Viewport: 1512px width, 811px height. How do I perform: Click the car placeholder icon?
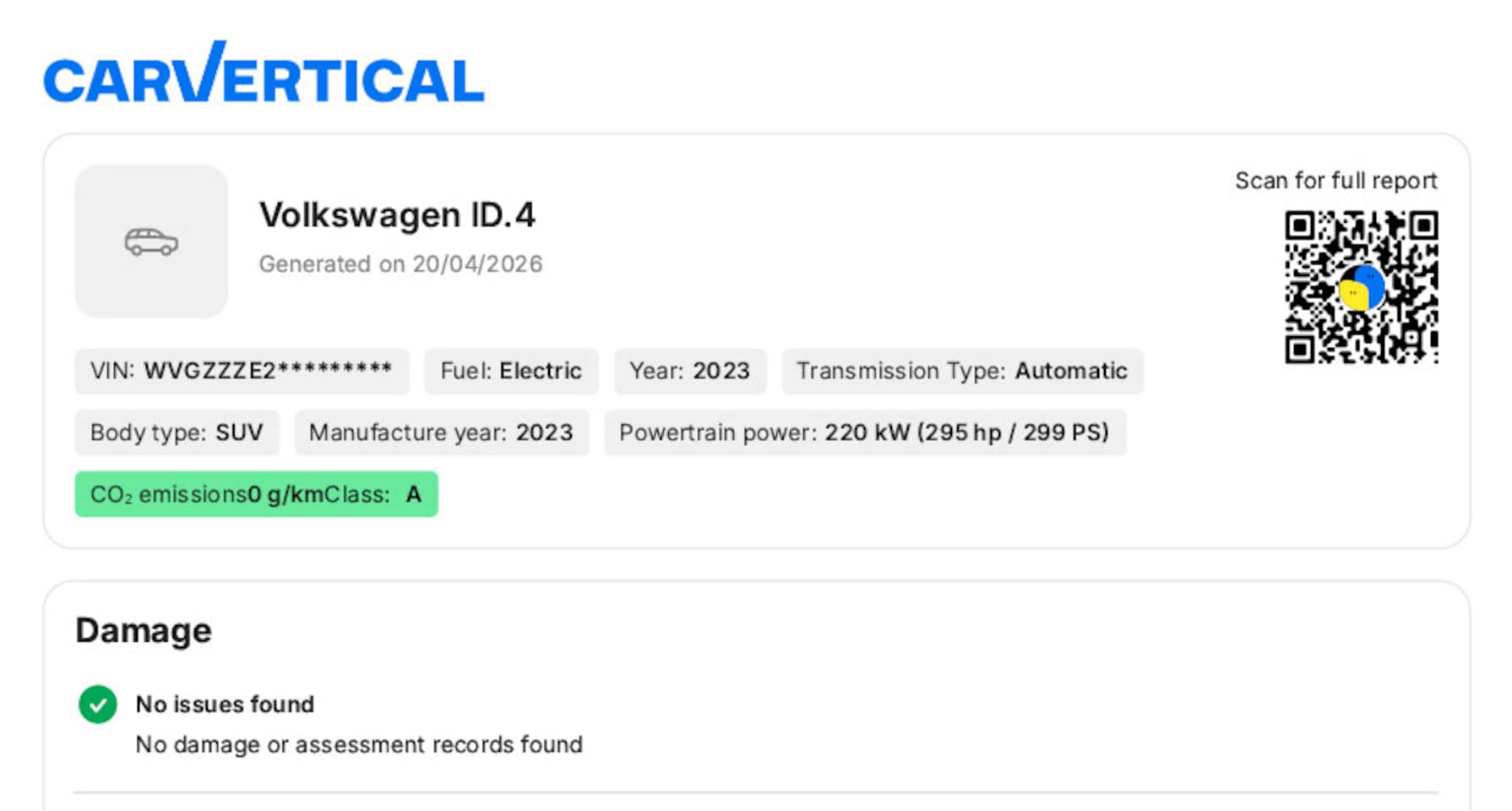coord(151,242)
